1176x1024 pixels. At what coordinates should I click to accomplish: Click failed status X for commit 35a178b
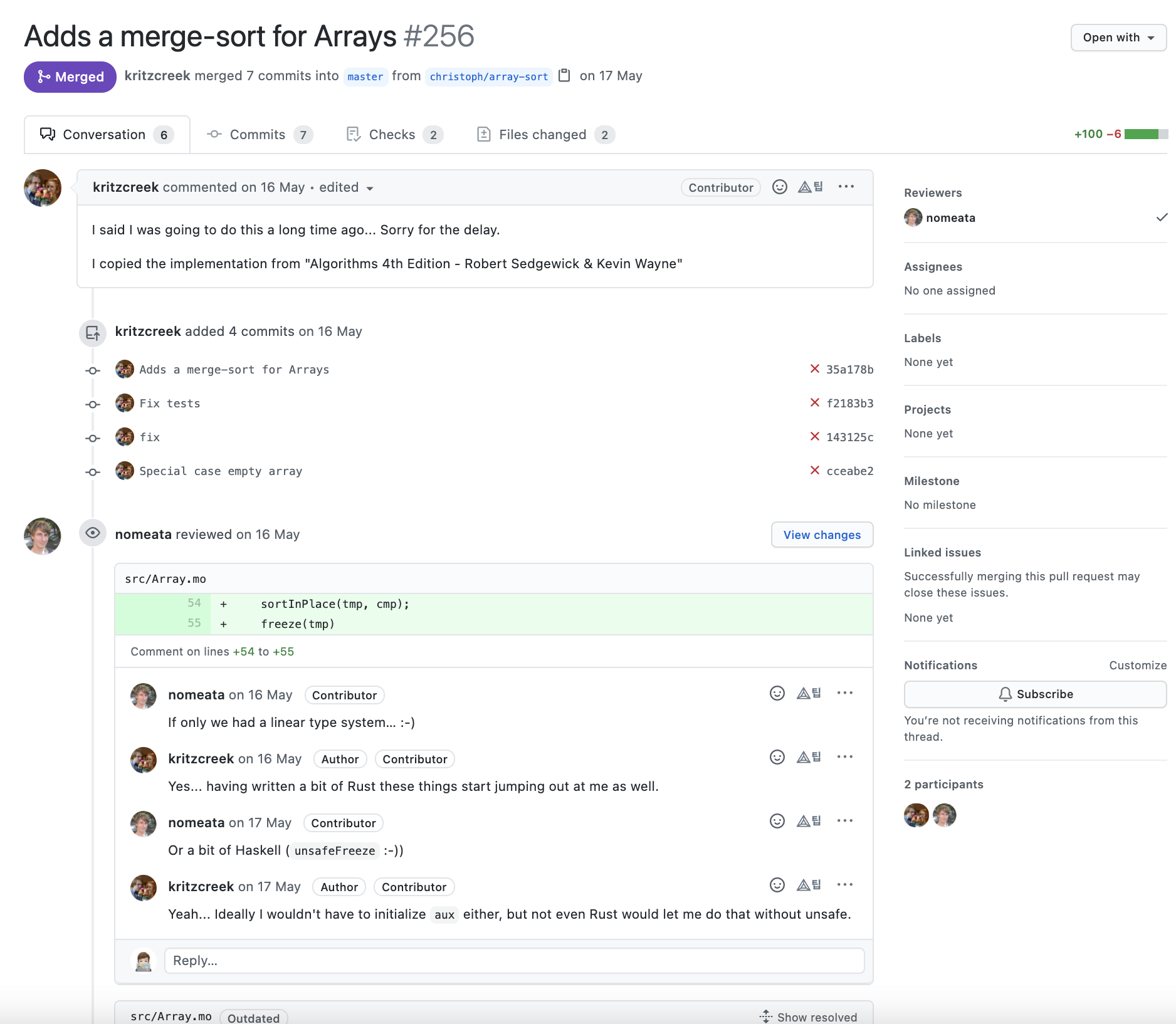814,369
